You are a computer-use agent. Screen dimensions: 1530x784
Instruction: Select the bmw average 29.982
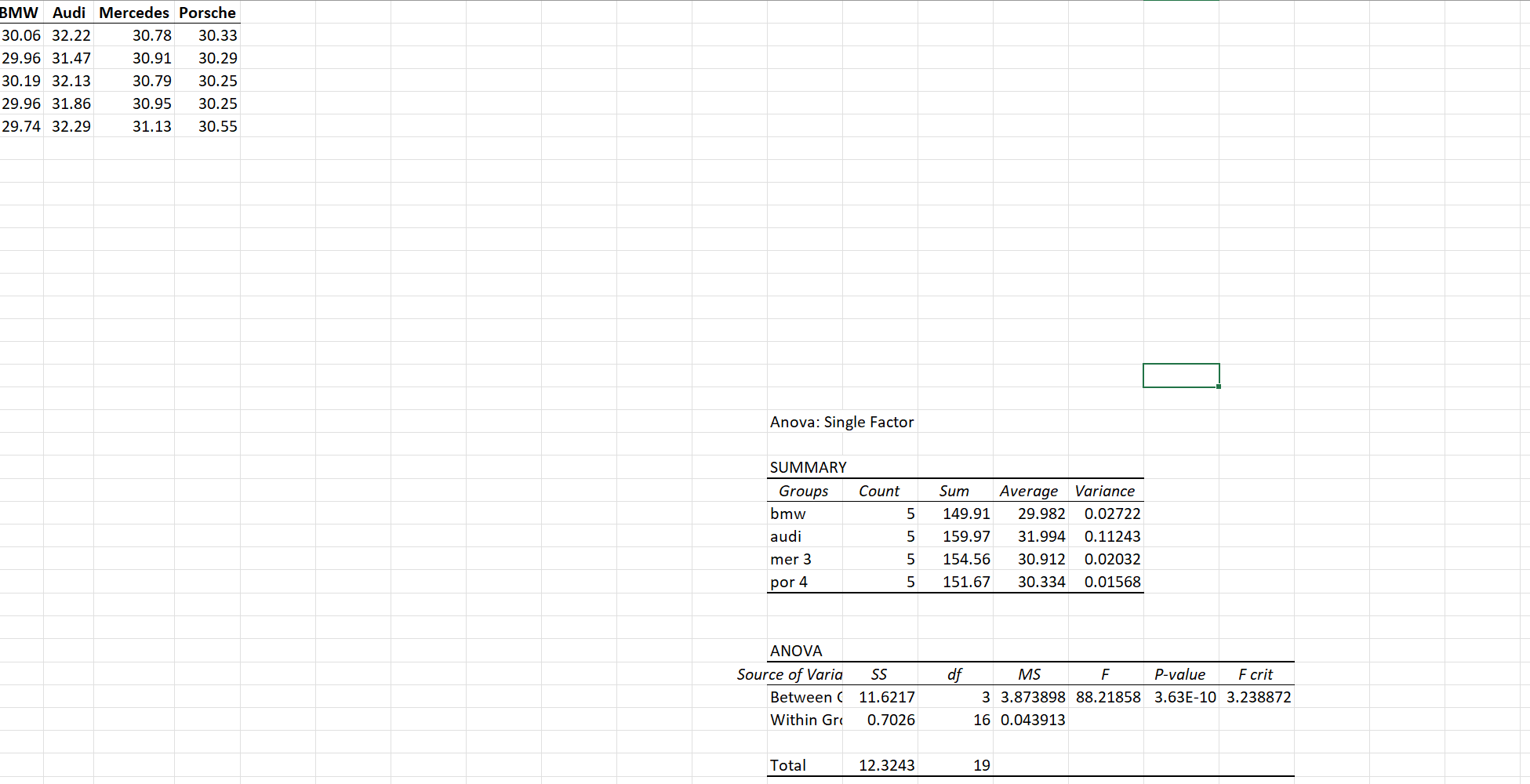[1030, 514]
